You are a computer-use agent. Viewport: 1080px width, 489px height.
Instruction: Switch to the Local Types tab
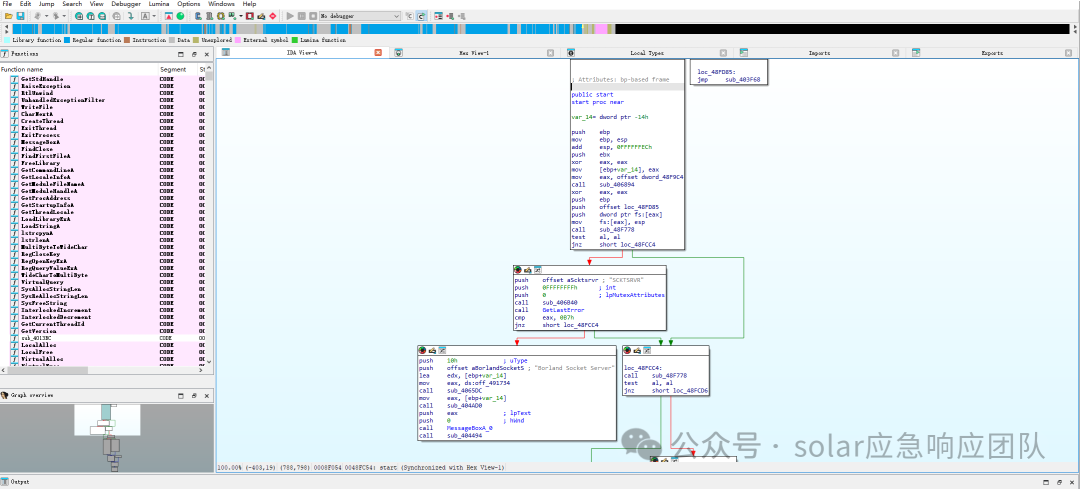pos(647,53)
